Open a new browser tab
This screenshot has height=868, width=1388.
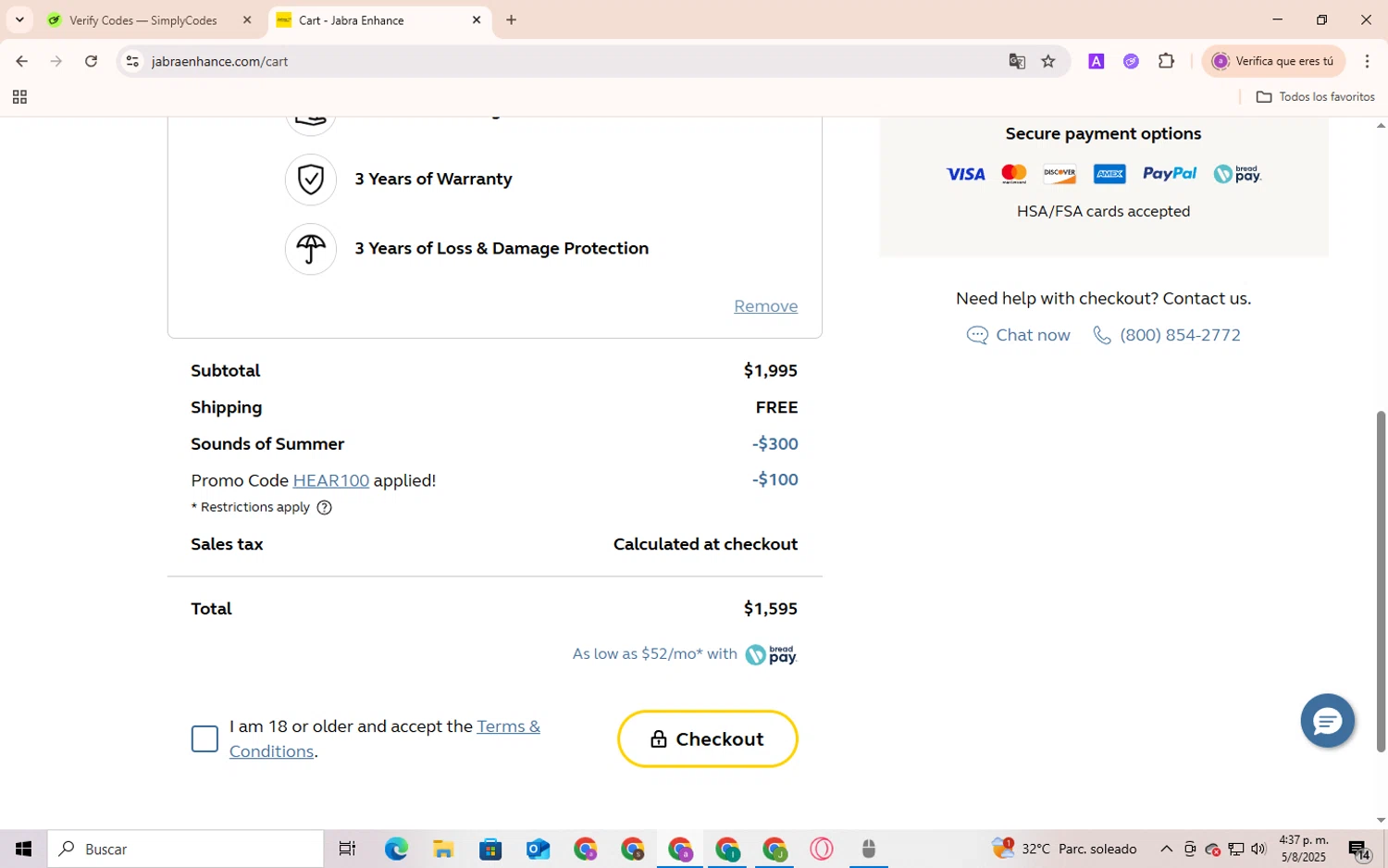click(x=512, y=20)
